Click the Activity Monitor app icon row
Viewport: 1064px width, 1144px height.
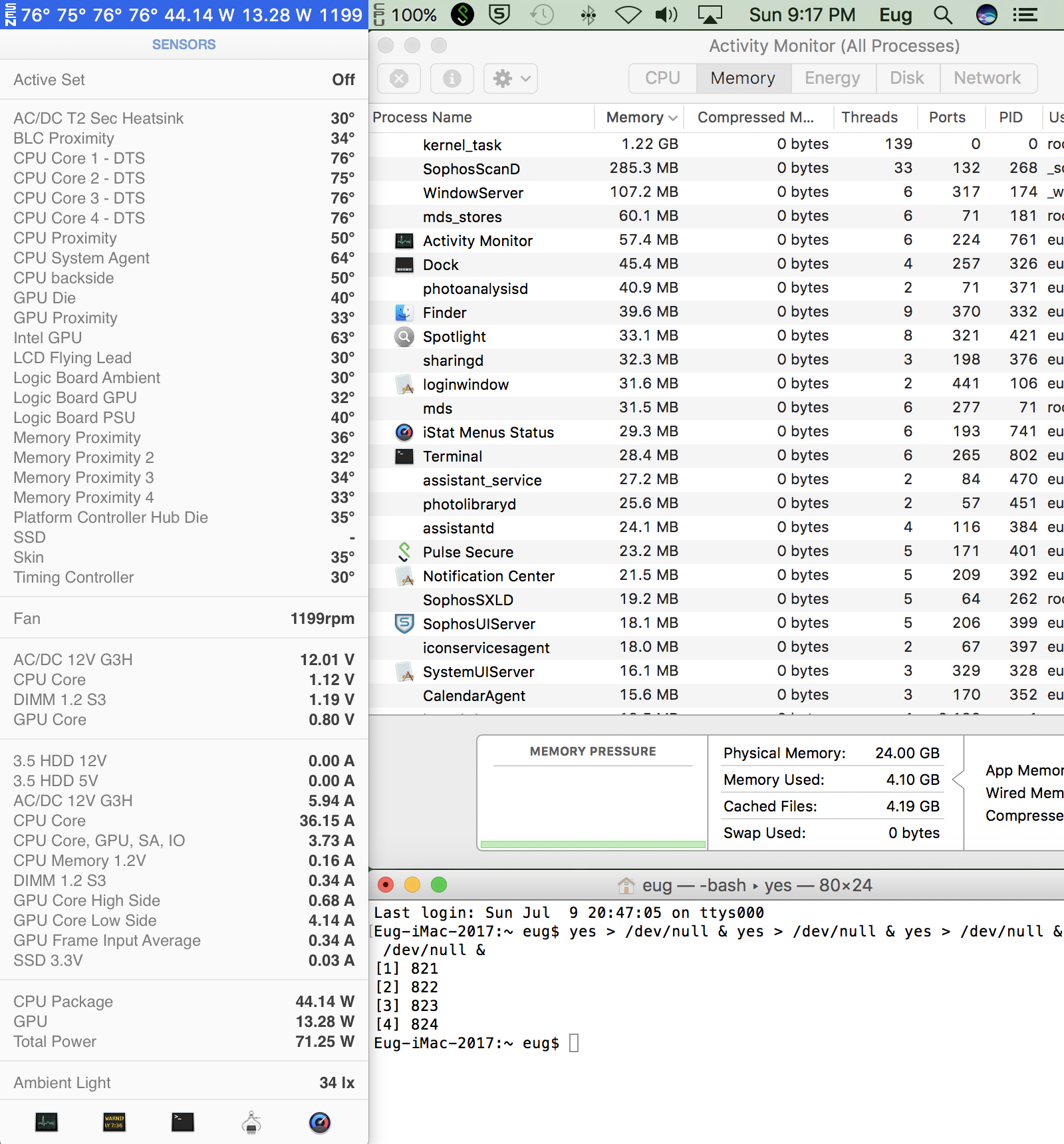pyautogui.click(x=404, y=241)
